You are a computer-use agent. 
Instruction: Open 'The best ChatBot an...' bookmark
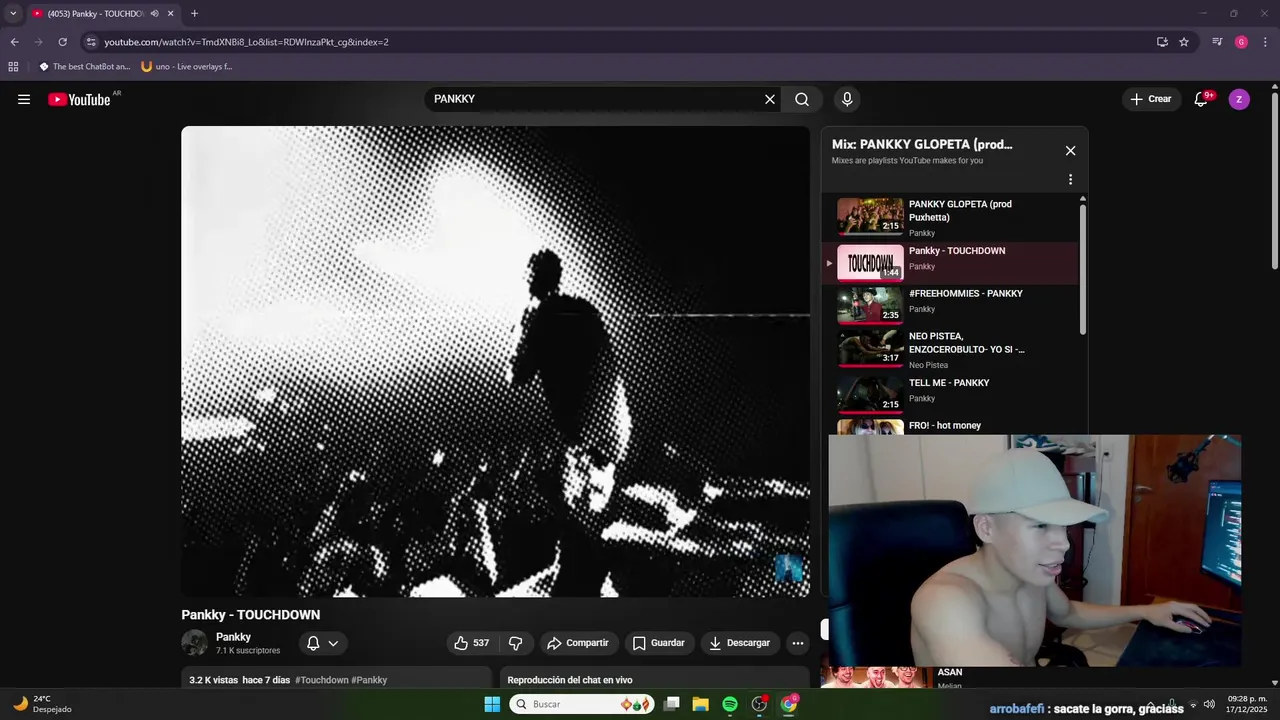pos(85,67)
